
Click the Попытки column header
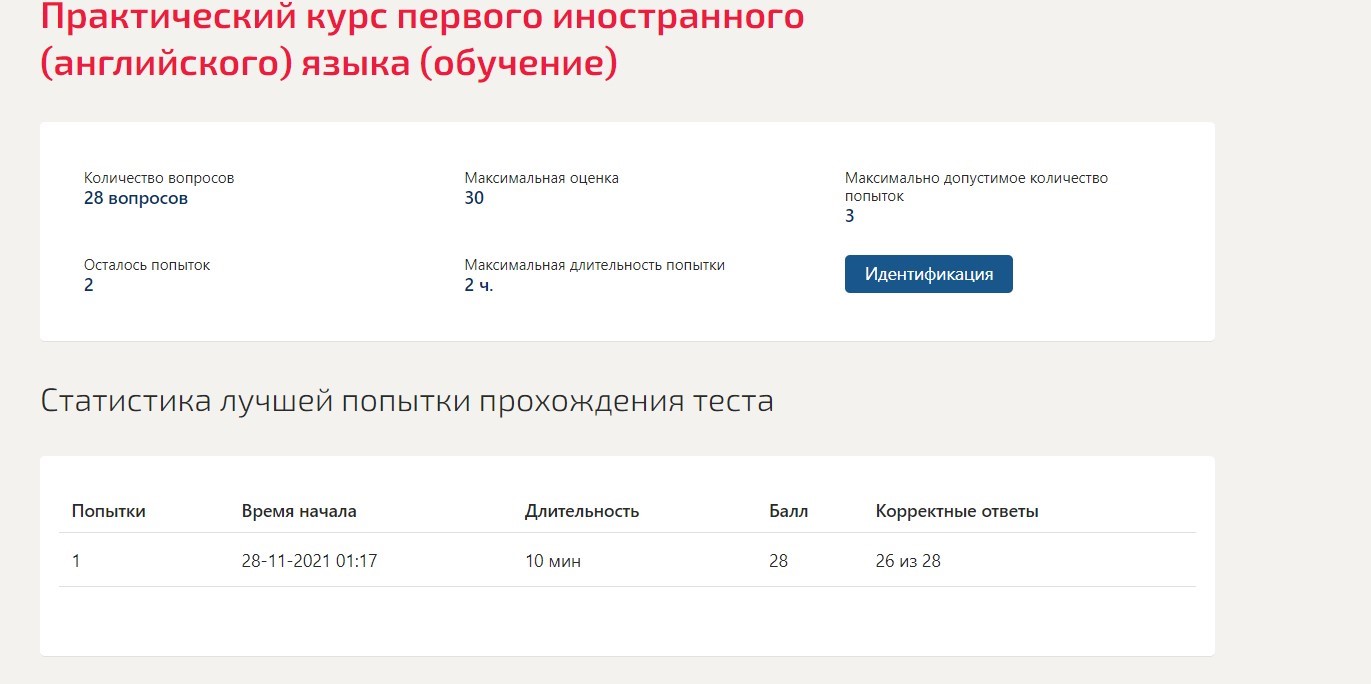coord(109,511)
